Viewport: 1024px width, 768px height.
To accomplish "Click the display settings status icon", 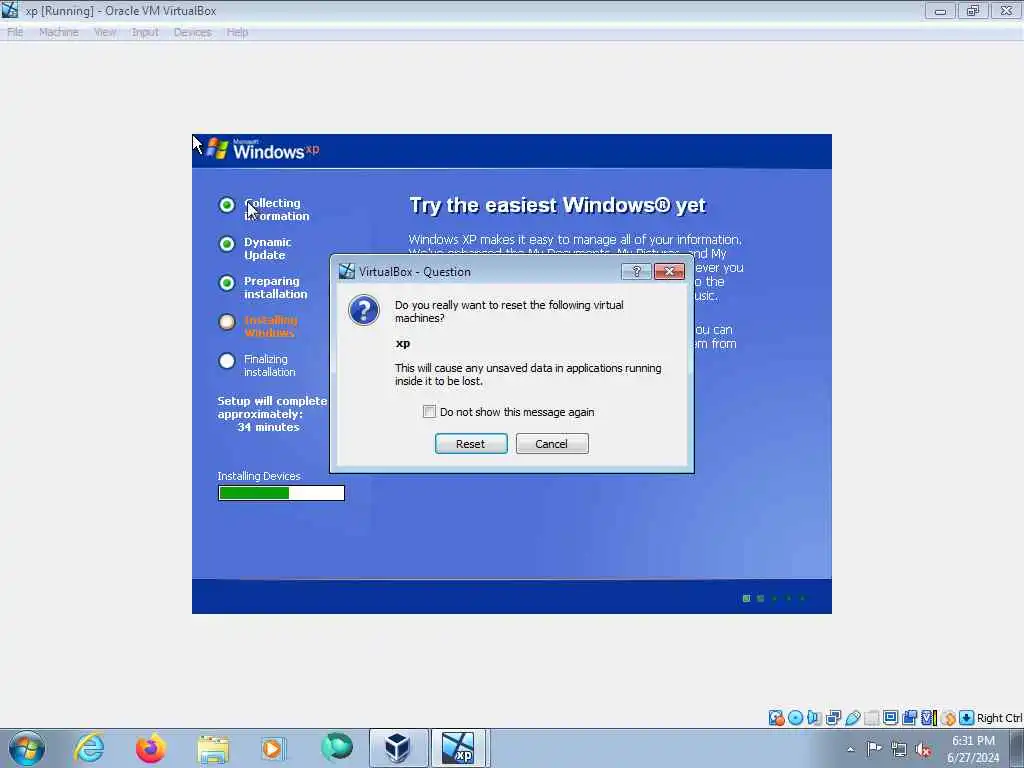I will [x=890, y=718].
